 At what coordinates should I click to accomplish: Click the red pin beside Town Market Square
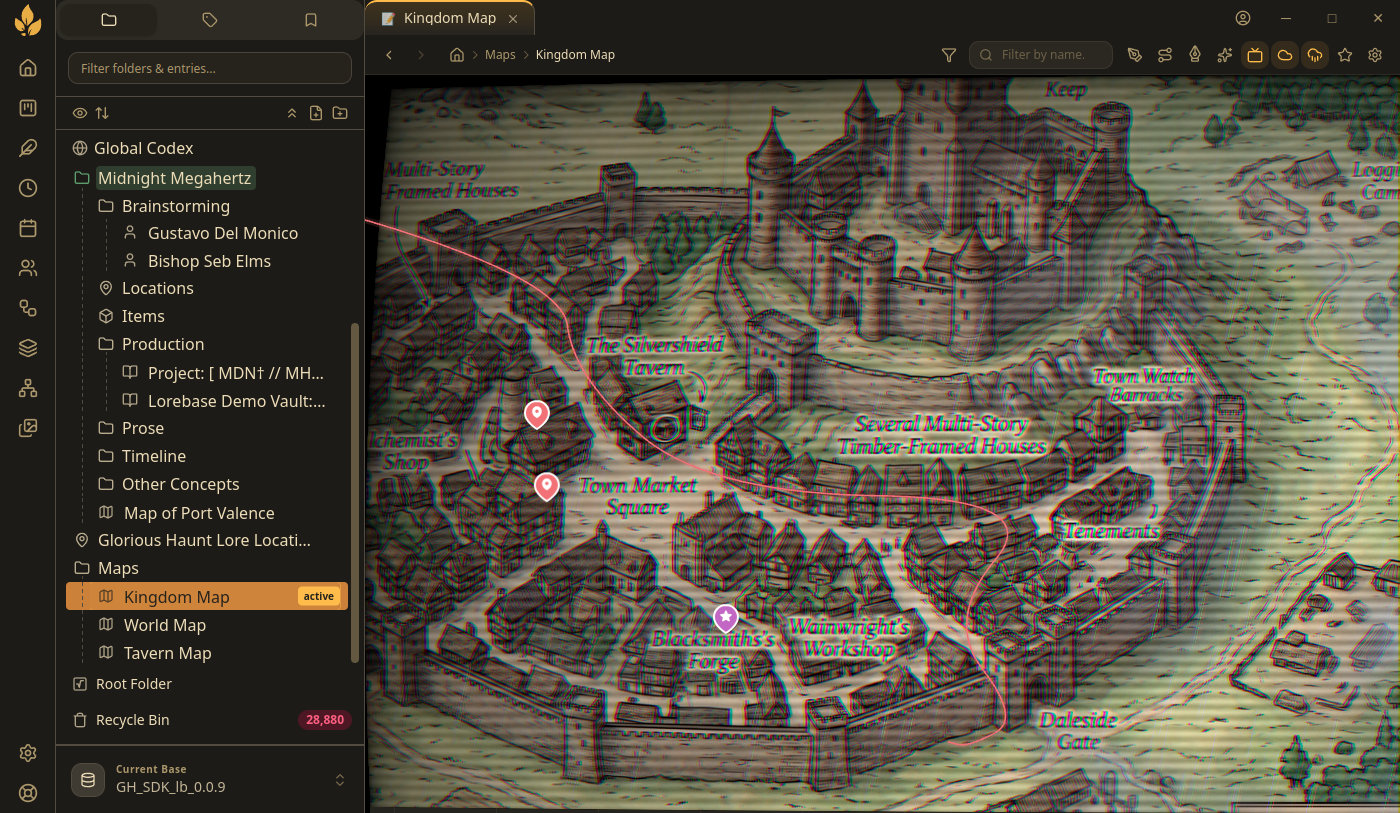pos(546,486)
